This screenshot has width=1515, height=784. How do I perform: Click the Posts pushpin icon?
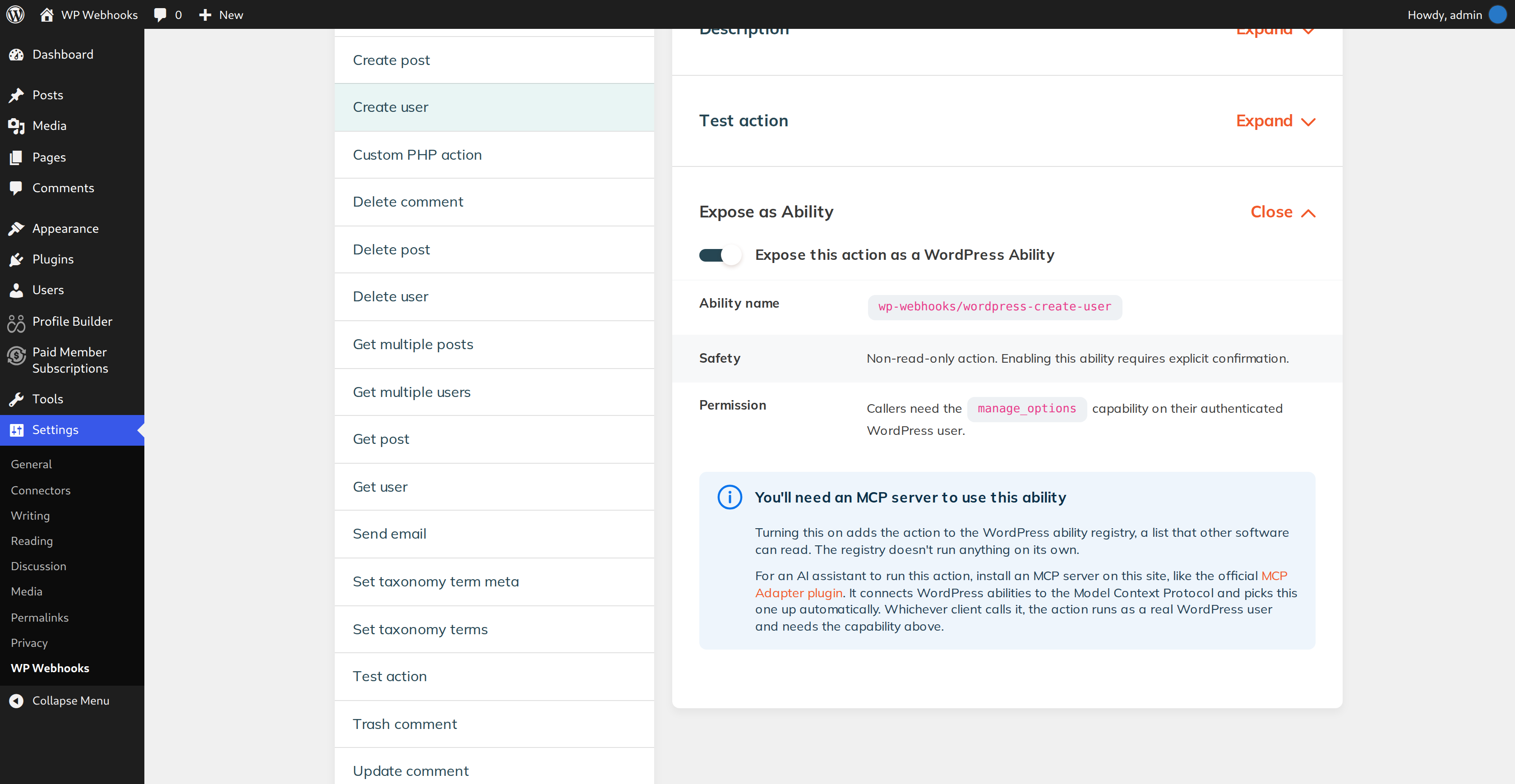point(16,95)
